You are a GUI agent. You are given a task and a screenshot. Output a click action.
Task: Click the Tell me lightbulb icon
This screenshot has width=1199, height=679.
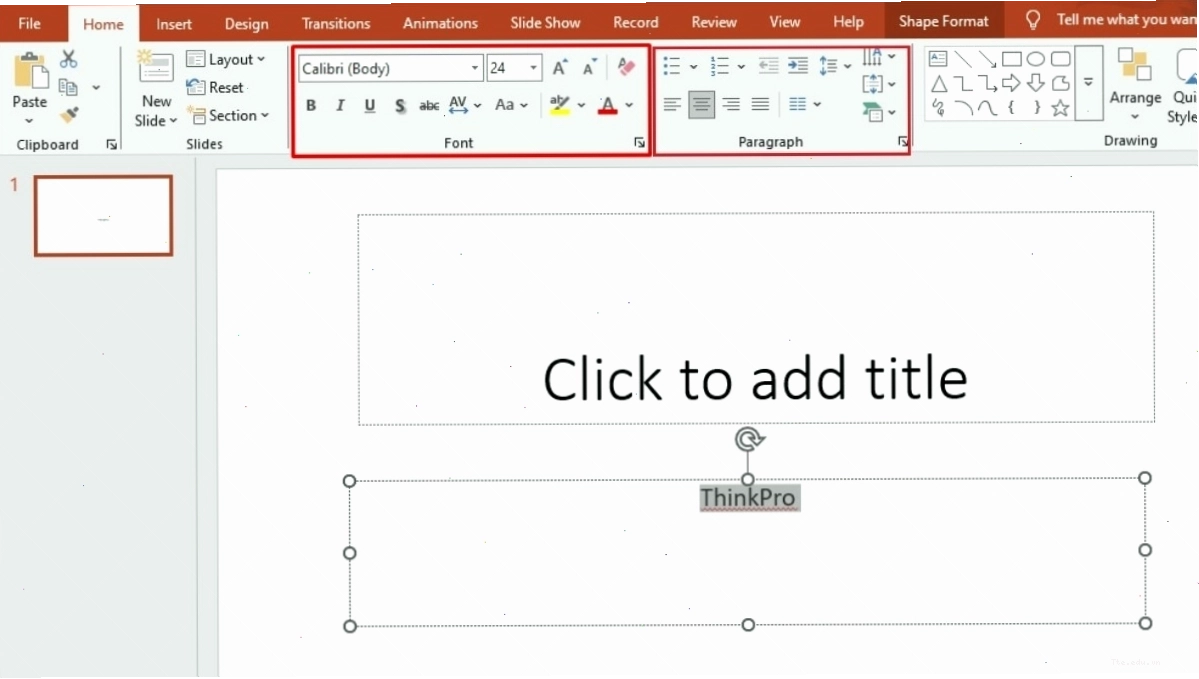1033,20
